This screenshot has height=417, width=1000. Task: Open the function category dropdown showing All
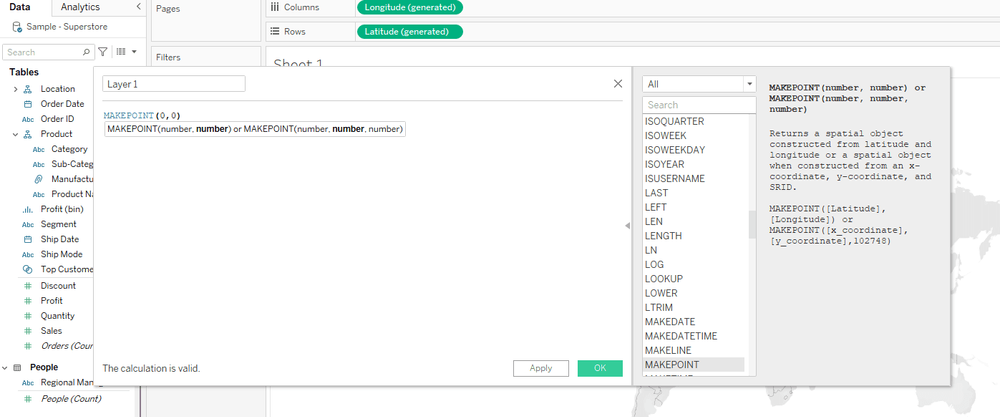699,84
